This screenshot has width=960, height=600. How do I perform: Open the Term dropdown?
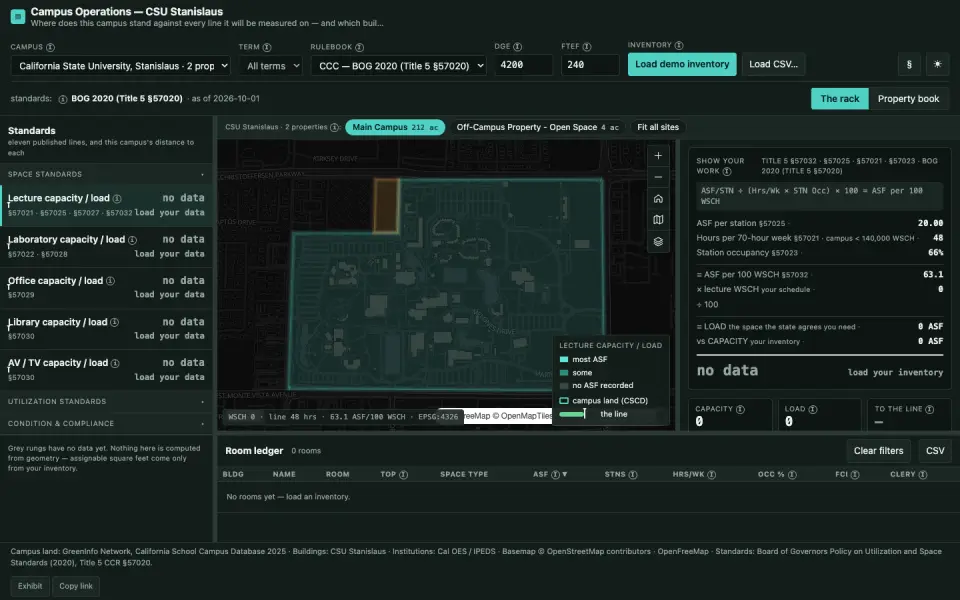click(271, 66)
